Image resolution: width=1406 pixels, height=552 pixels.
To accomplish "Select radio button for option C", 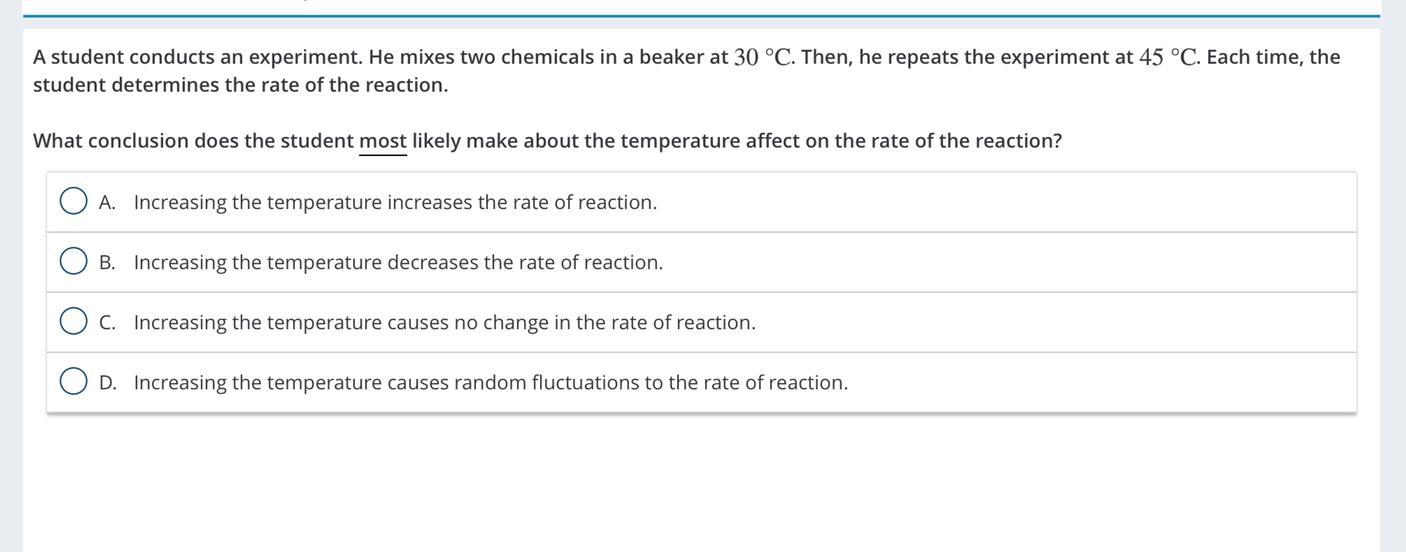I will 73,321.
